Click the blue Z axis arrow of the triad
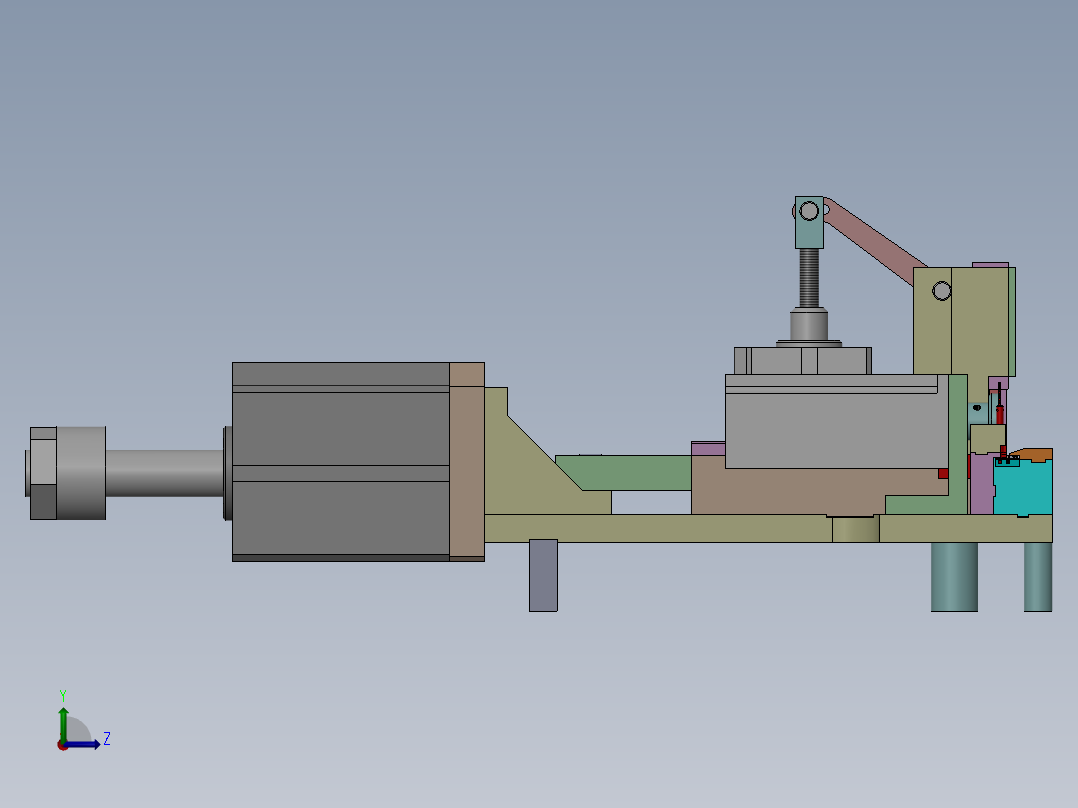 82,744
